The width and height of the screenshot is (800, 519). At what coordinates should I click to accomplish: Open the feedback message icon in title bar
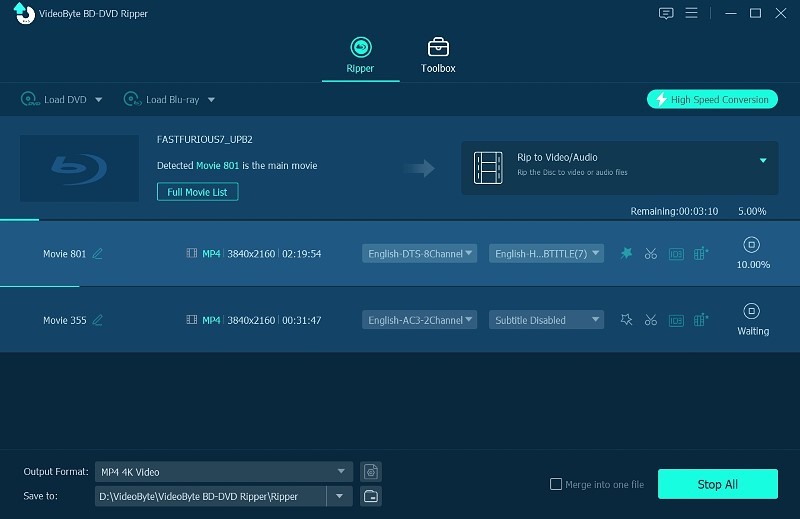[666, 13]
